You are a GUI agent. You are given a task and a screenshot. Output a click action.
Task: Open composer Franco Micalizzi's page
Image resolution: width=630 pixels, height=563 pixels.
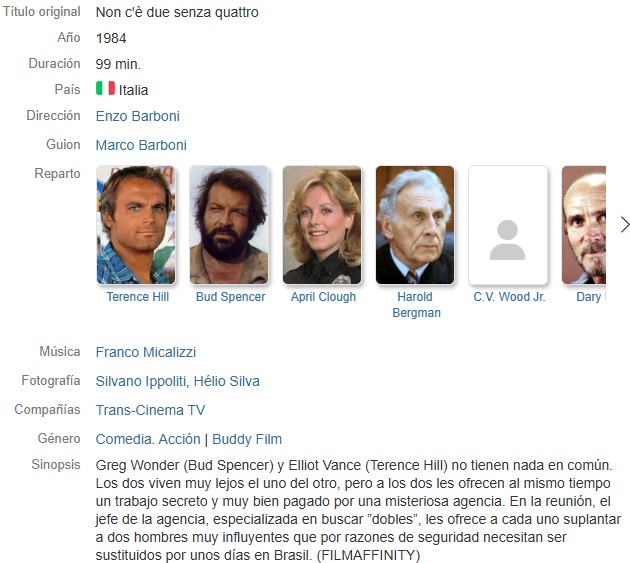pyautogui.click(x=146, y=352)
